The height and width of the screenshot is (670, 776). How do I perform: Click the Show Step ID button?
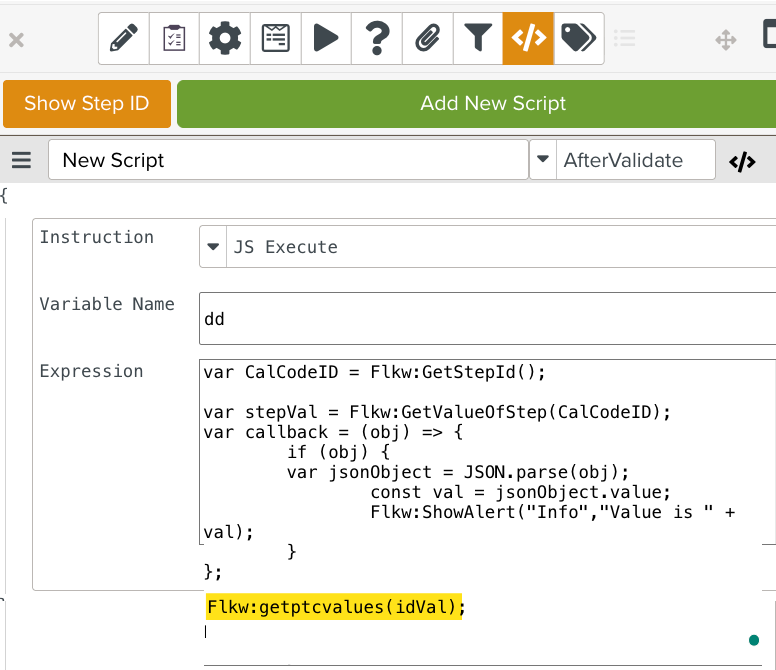tap(87, 104)
